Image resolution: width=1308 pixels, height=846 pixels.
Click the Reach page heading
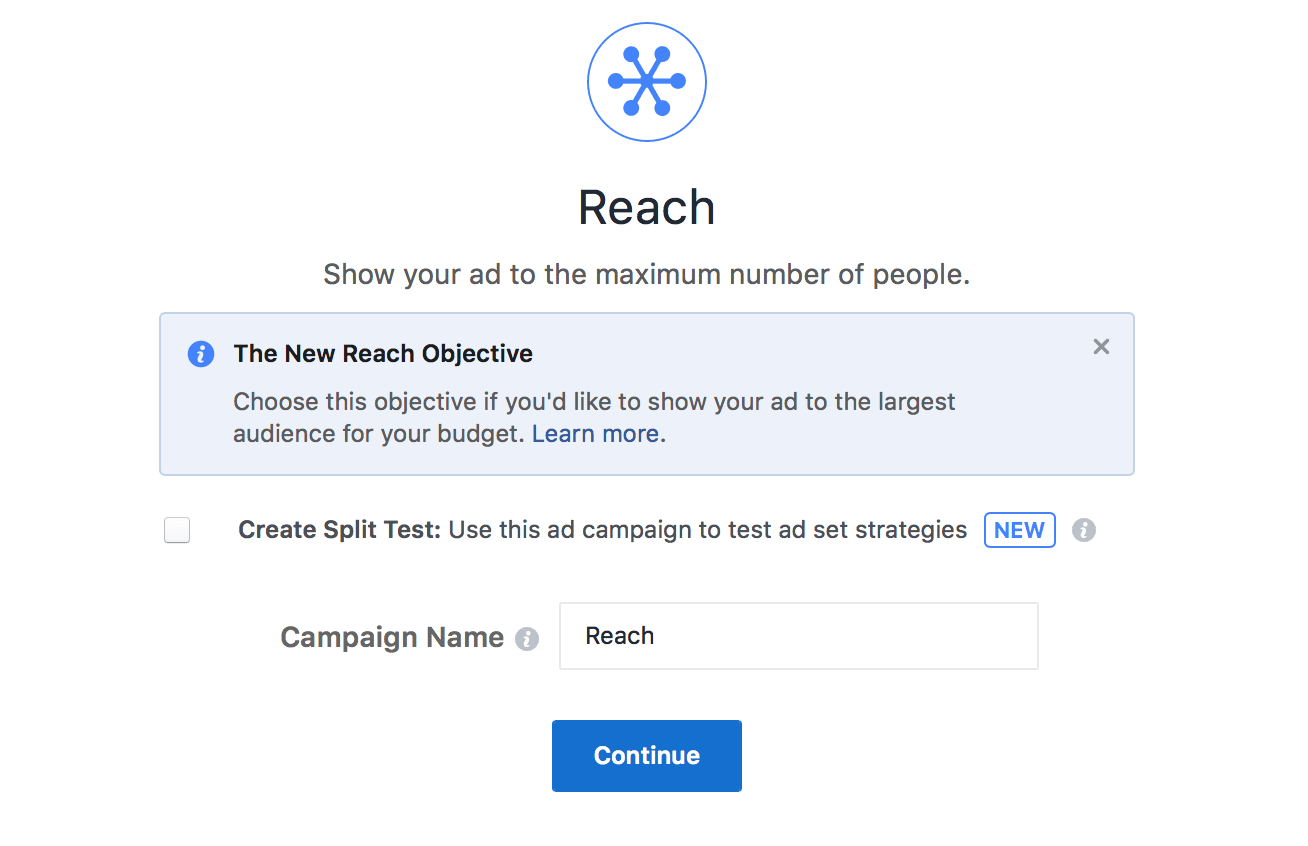pyautogui.click(x=647, y=207)
